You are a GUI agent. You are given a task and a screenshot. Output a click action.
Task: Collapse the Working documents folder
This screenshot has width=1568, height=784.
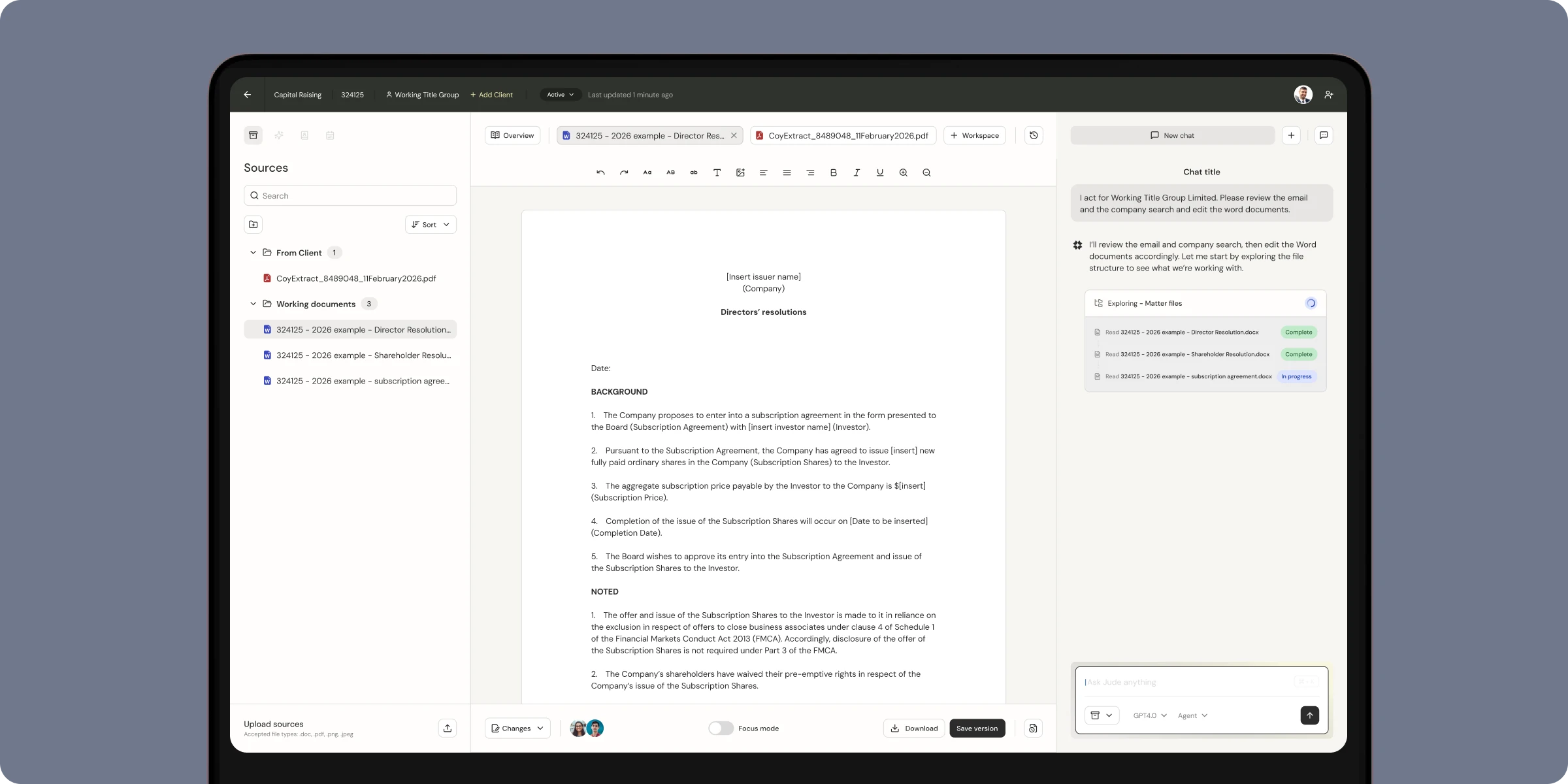(253, 304)
